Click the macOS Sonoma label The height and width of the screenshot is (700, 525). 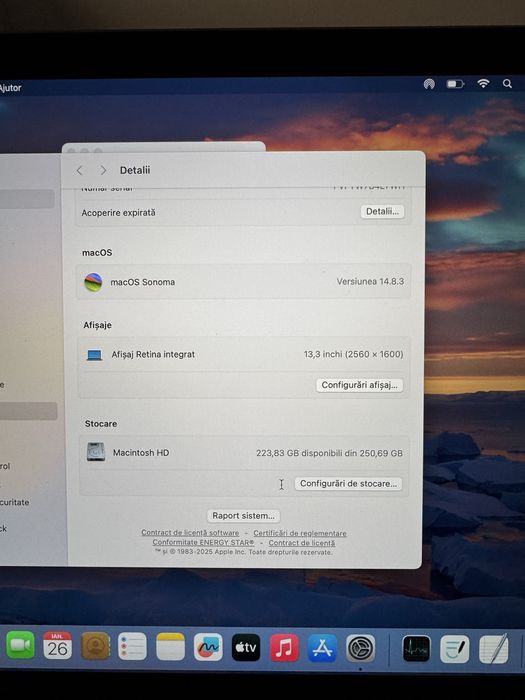143,282
